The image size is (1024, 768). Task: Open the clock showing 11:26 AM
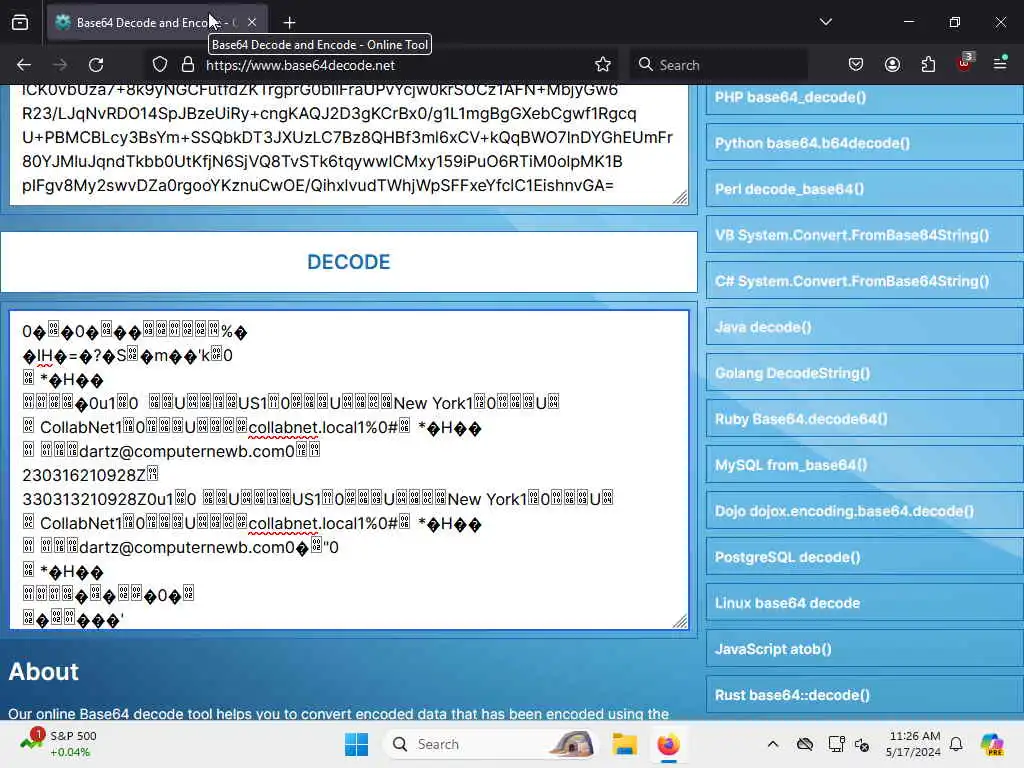[x=914, y=744]
